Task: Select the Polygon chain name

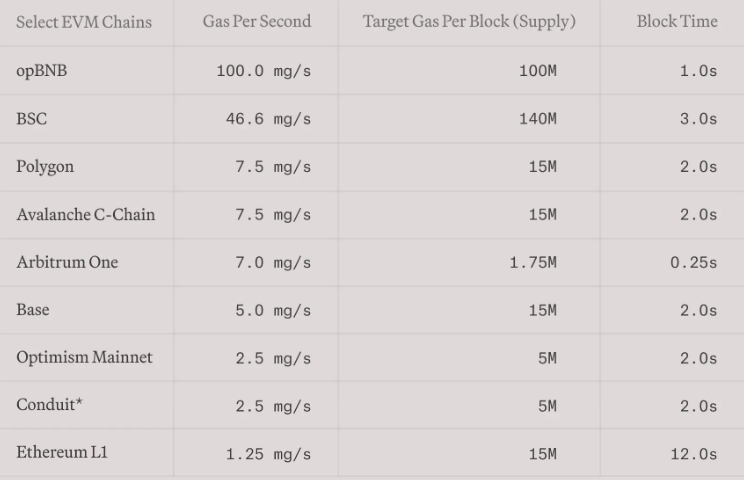Action: click(45, 167)
